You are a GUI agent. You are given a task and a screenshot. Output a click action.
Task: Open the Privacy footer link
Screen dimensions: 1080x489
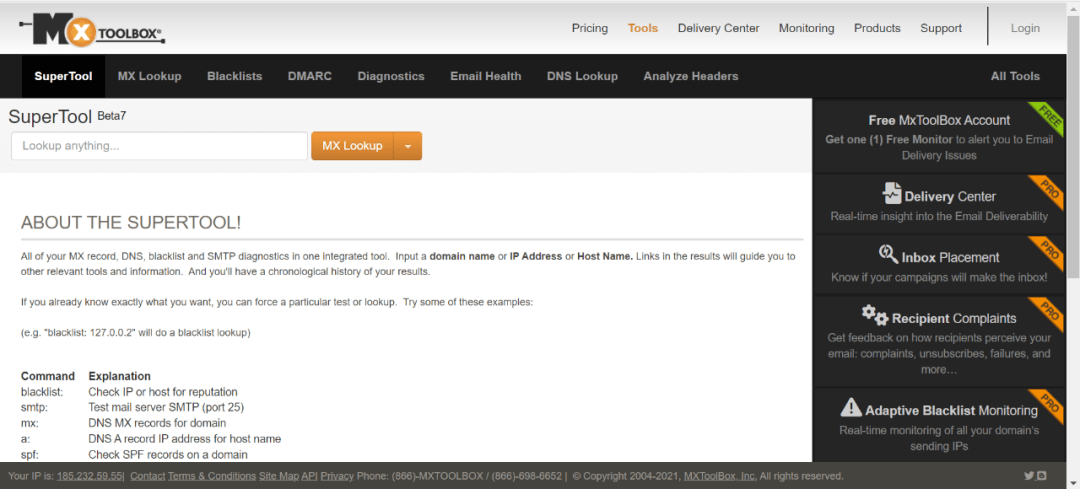click(x=337, y=476)
